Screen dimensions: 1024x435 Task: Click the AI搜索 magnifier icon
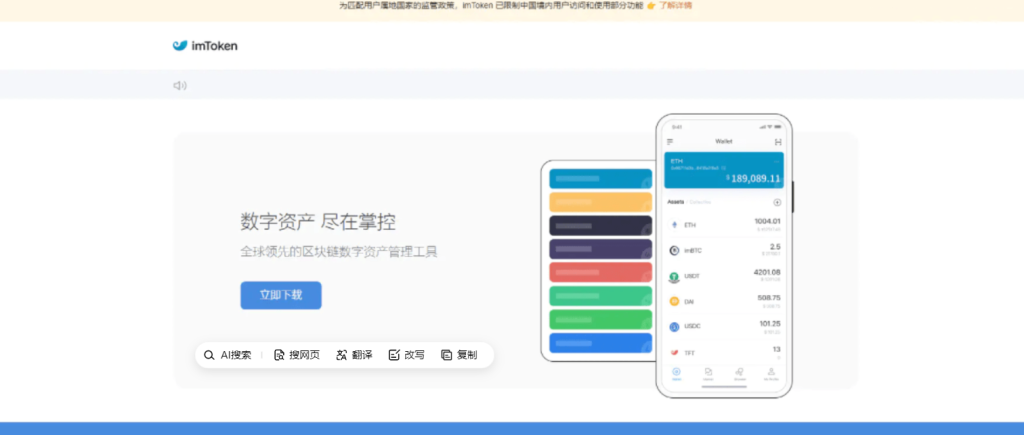click(x=209, y=355)
